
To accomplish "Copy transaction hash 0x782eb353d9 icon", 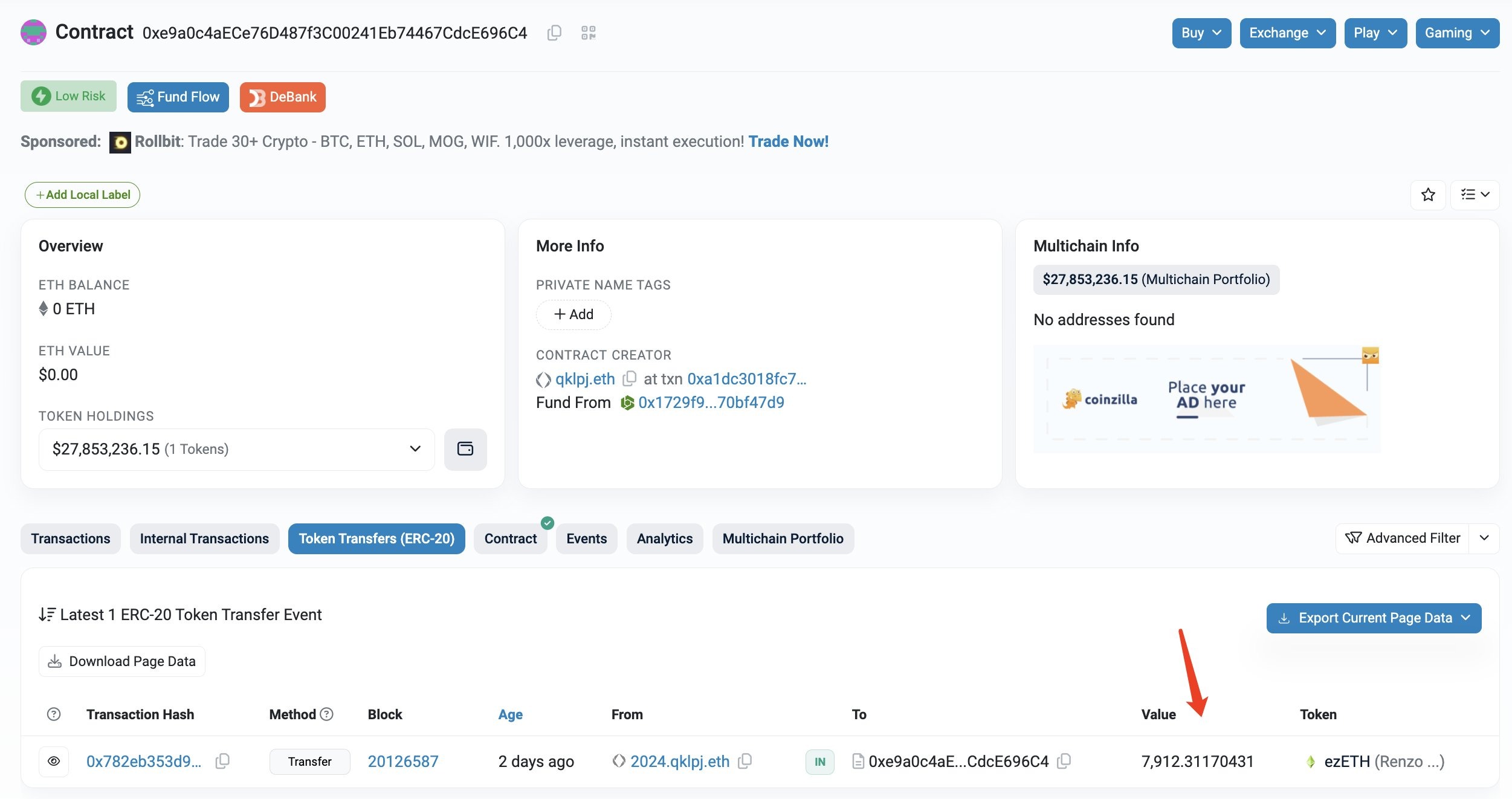I will click(222, 762).
